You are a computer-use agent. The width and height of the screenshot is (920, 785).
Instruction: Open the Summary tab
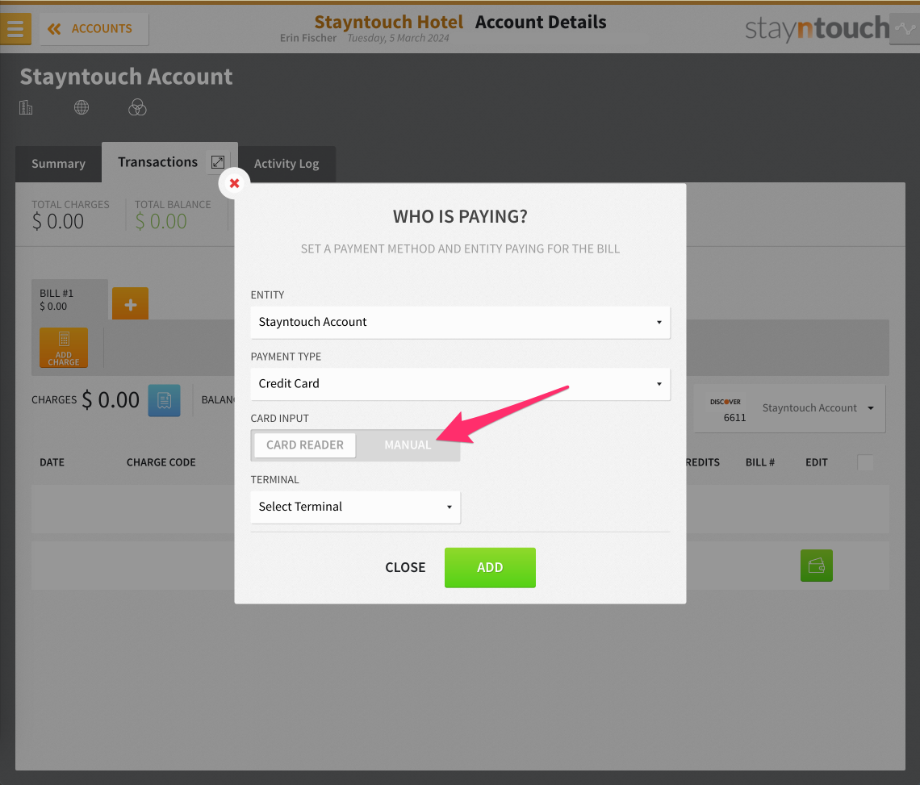(58, 164)
